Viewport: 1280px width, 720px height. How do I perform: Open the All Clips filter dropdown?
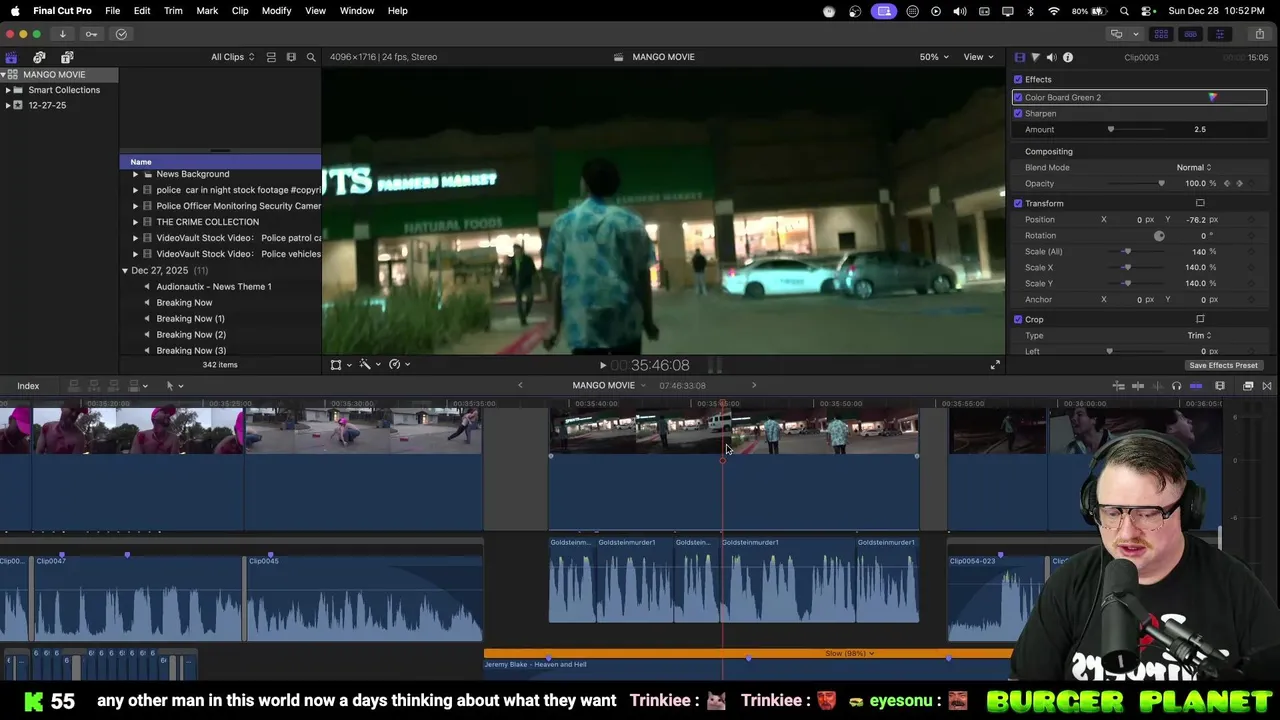coord(232,57)
